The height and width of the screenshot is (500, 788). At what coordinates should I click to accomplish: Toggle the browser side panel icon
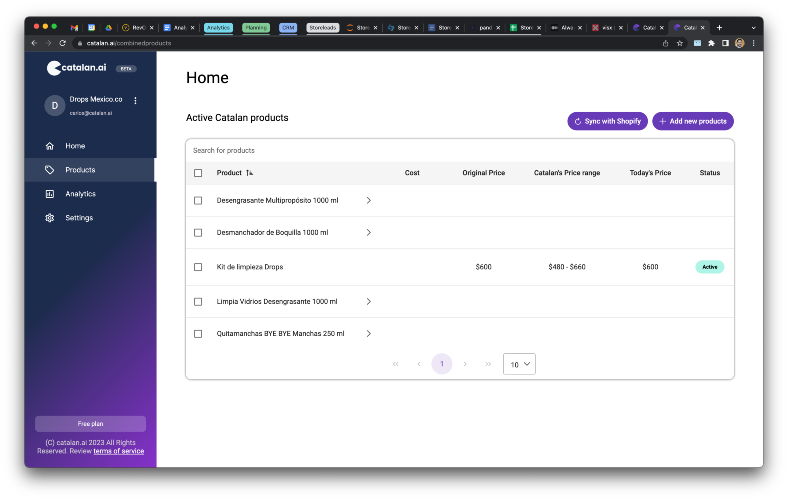(725, 43)
